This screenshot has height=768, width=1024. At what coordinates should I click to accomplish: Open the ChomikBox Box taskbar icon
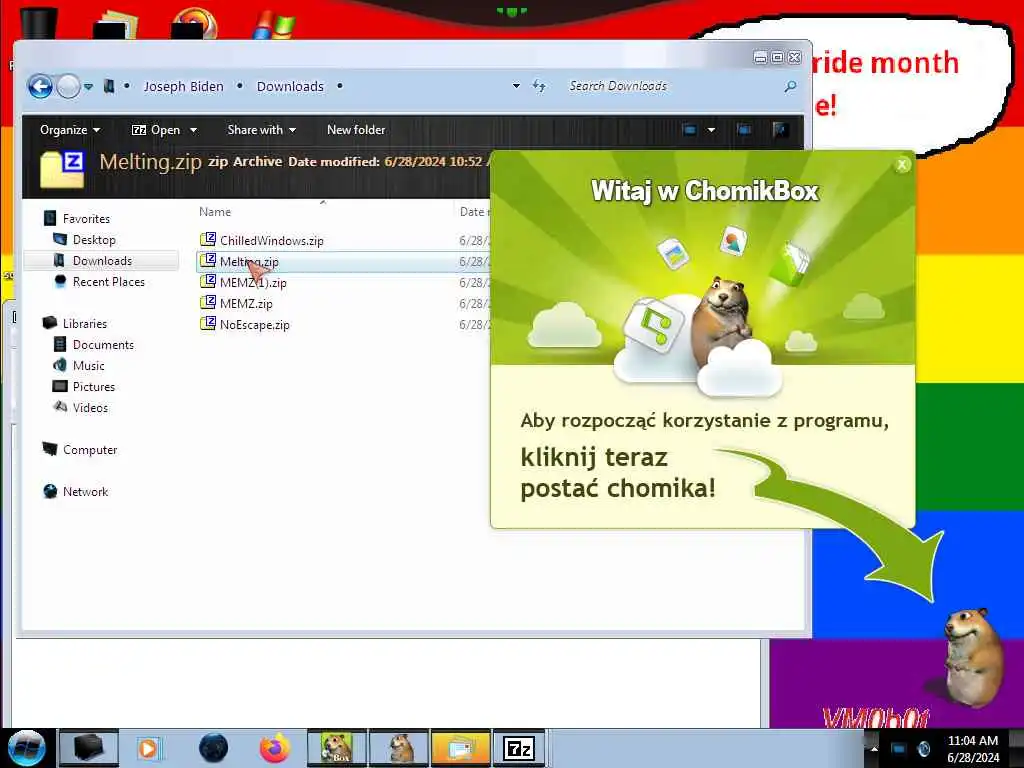pyautogui.click(x=337, y=748)
